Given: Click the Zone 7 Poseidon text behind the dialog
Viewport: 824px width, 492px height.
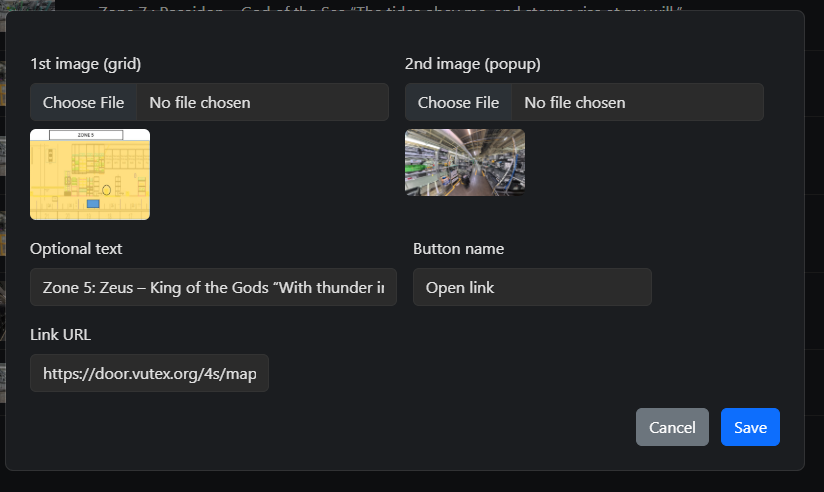Looking at the screenshot, I should (x=390, y=8).
